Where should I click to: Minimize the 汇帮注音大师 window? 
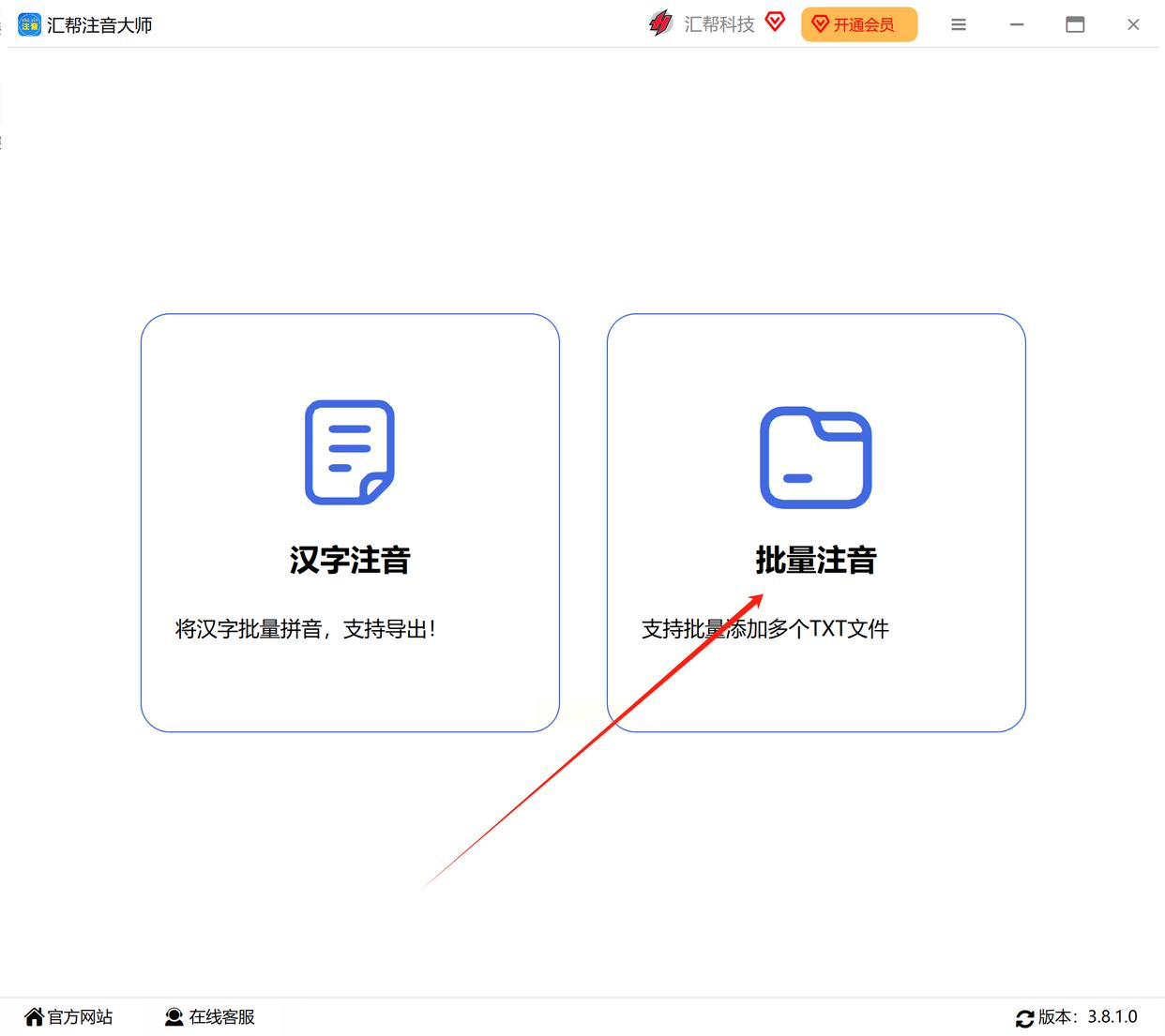click(x=1017, y=25)
